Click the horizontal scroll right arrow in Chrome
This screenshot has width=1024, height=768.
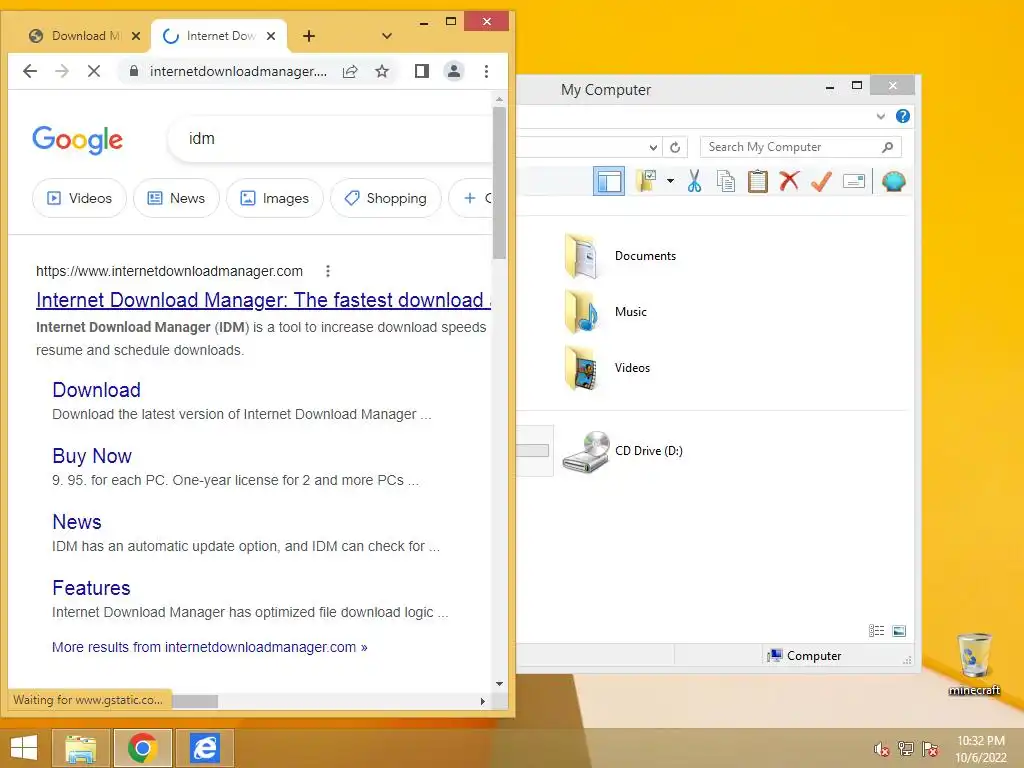point(483,701)
